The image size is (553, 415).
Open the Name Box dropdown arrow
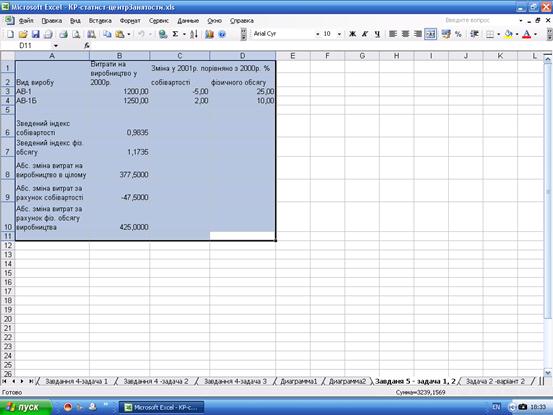(x=56, y=45)
